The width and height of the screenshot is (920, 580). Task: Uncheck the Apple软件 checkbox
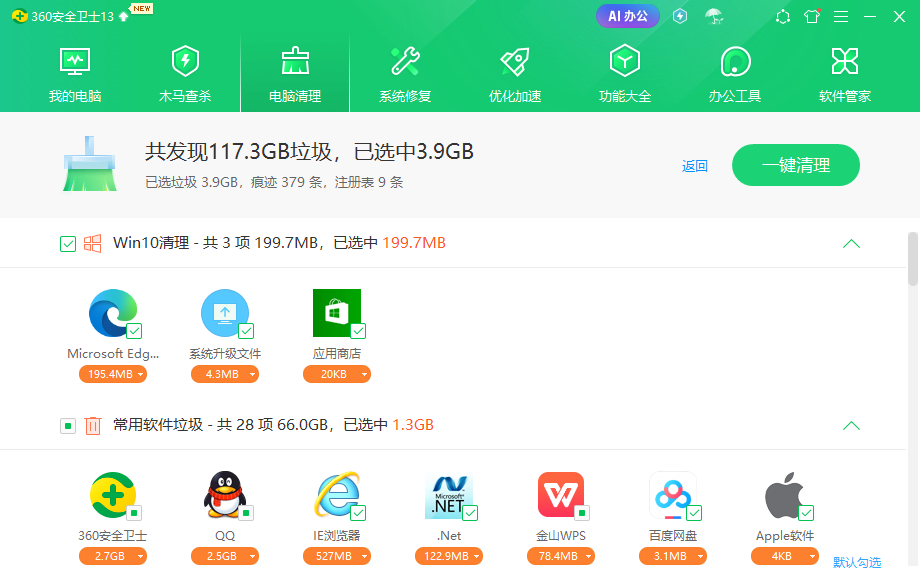(x=807, y=513)
